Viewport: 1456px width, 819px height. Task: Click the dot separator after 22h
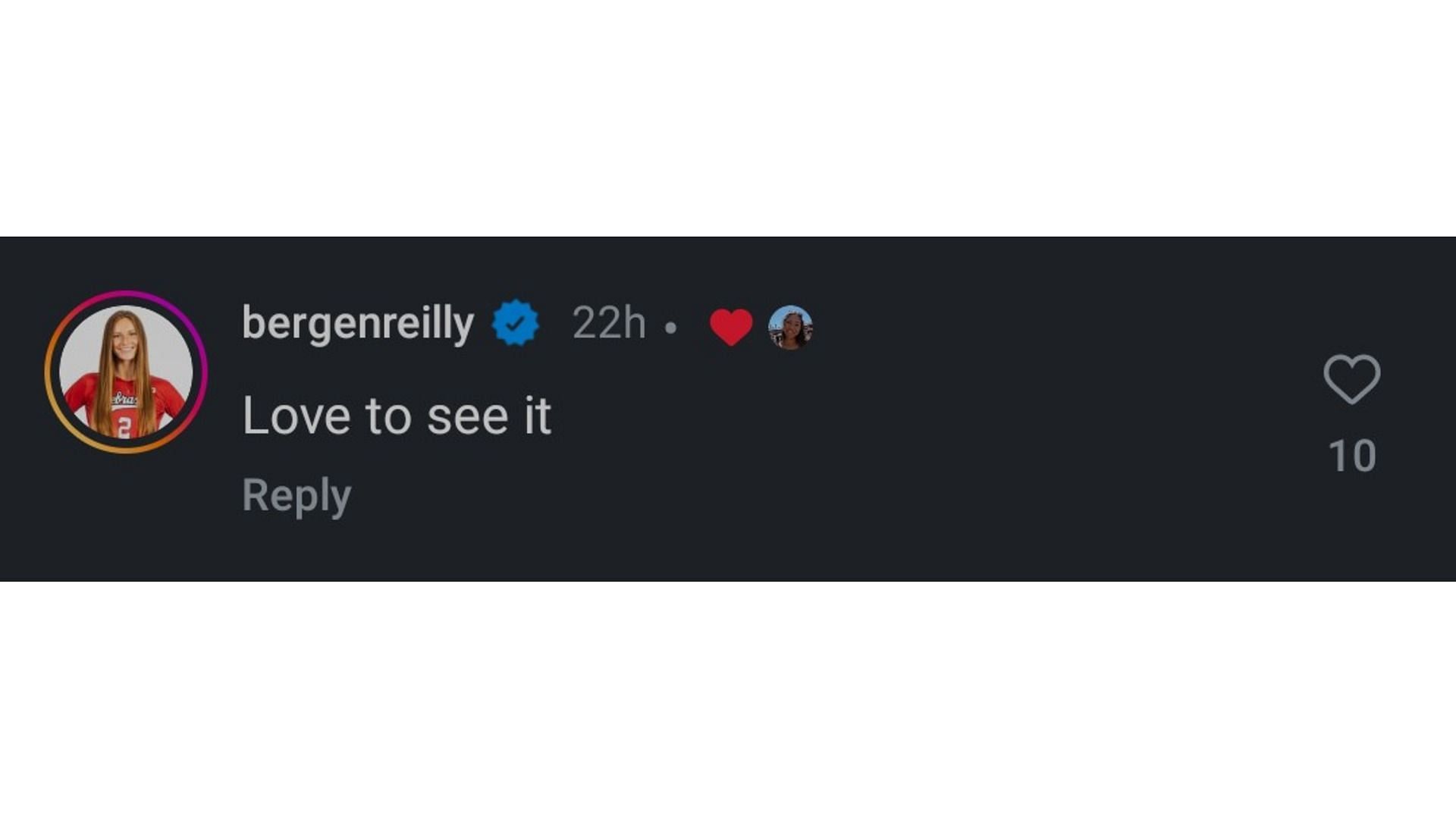point(670,328)
